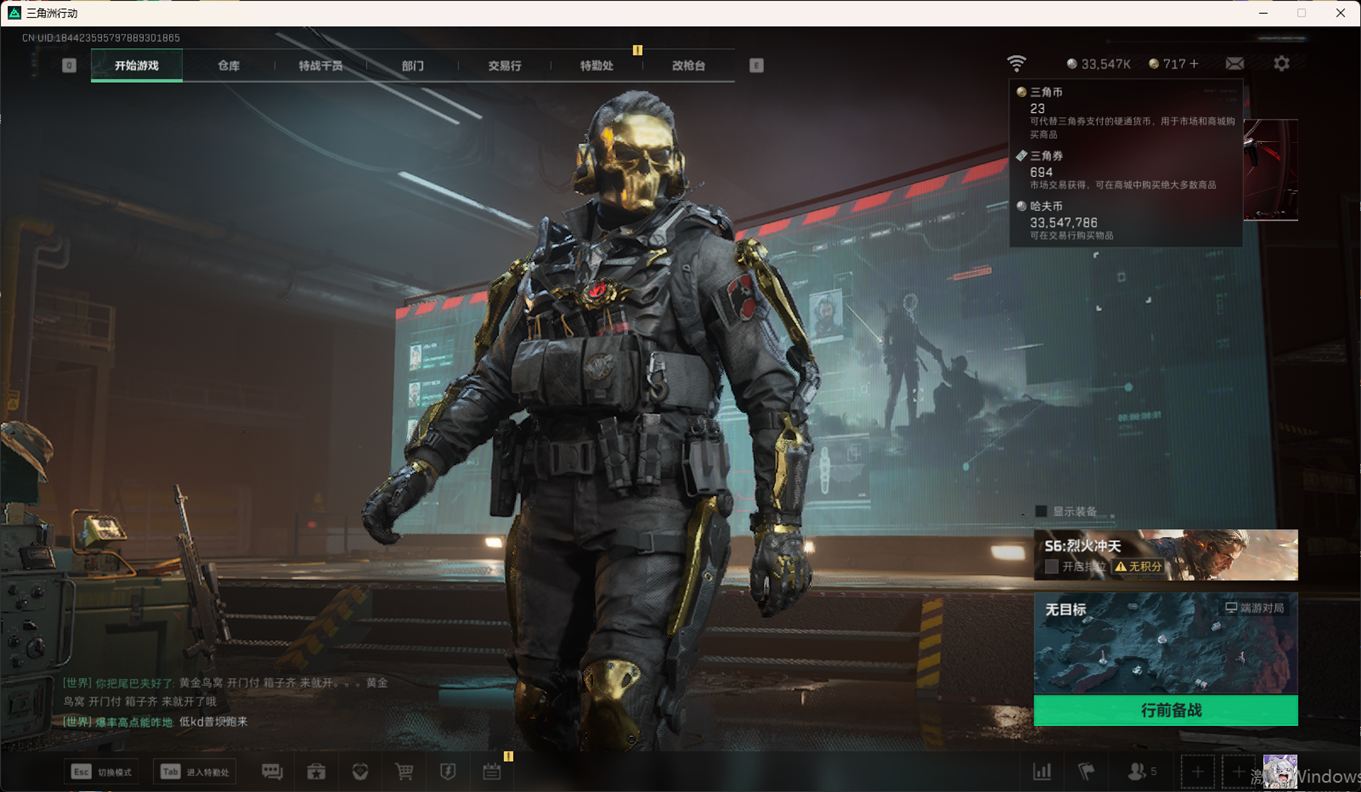
Task: Click the 端游对局 monitor mode indicator
Action: [x=1254, y=608]
